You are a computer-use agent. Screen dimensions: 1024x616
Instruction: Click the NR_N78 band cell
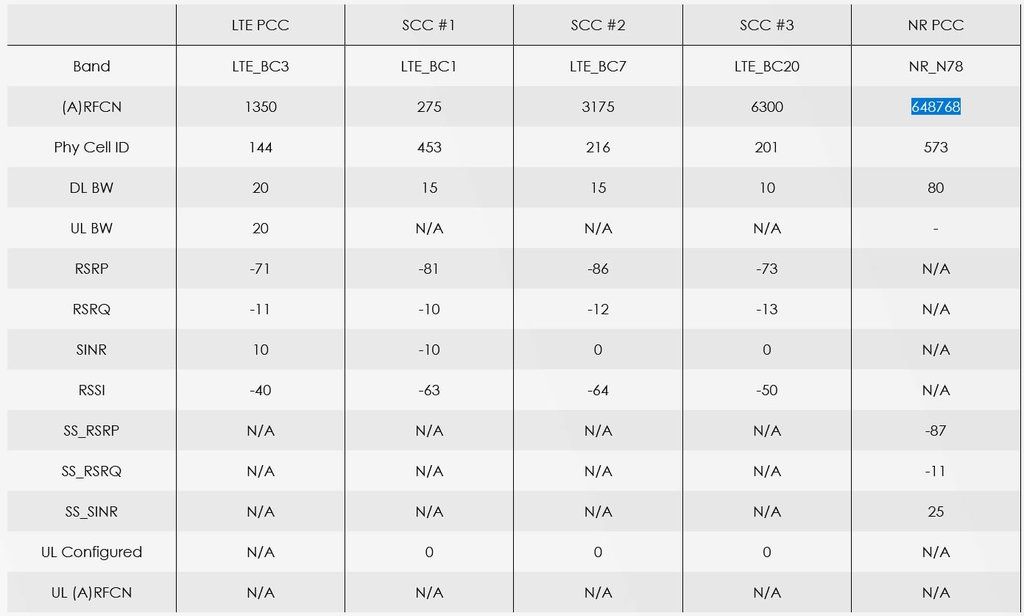click(936, 67)
